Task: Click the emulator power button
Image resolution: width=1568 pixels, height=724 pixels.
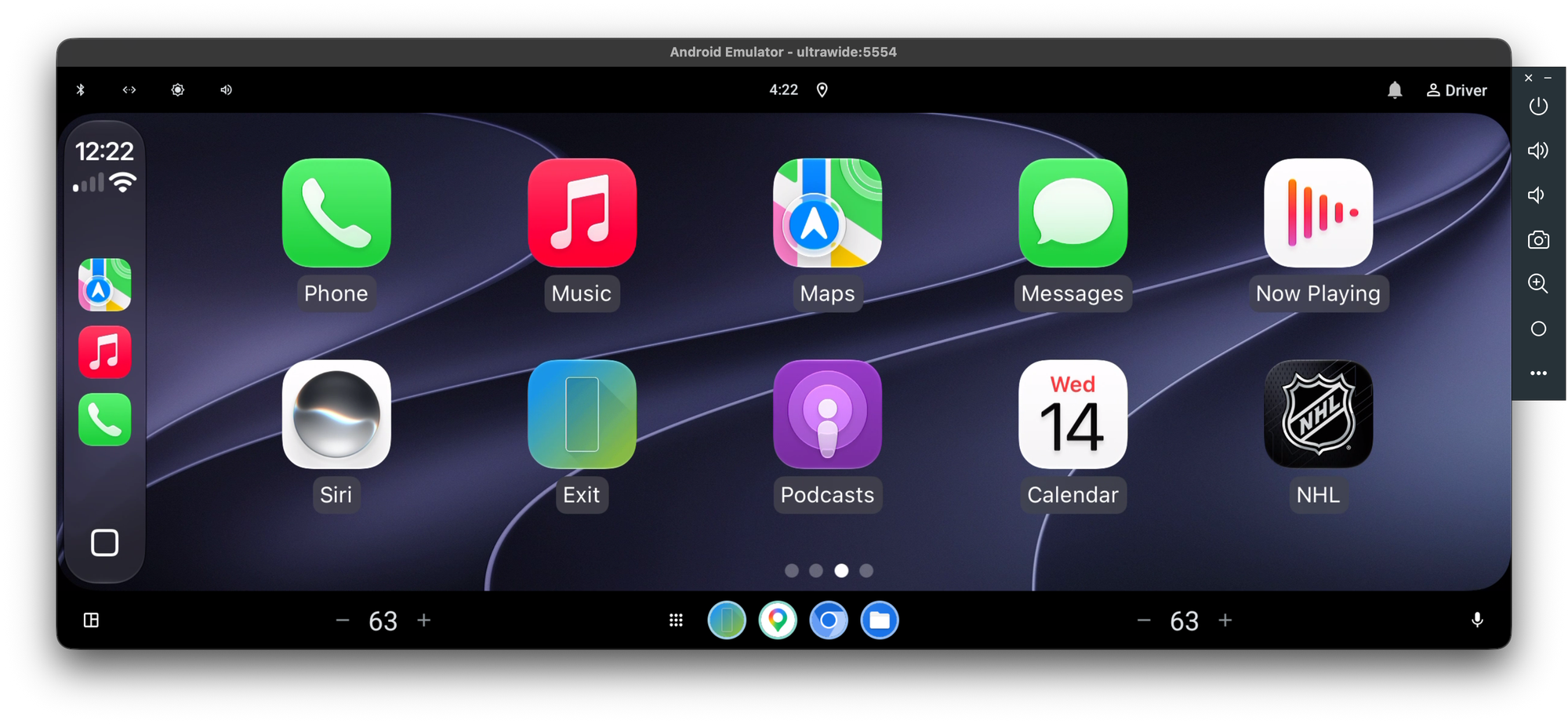Action: [x=1538, y=106]
